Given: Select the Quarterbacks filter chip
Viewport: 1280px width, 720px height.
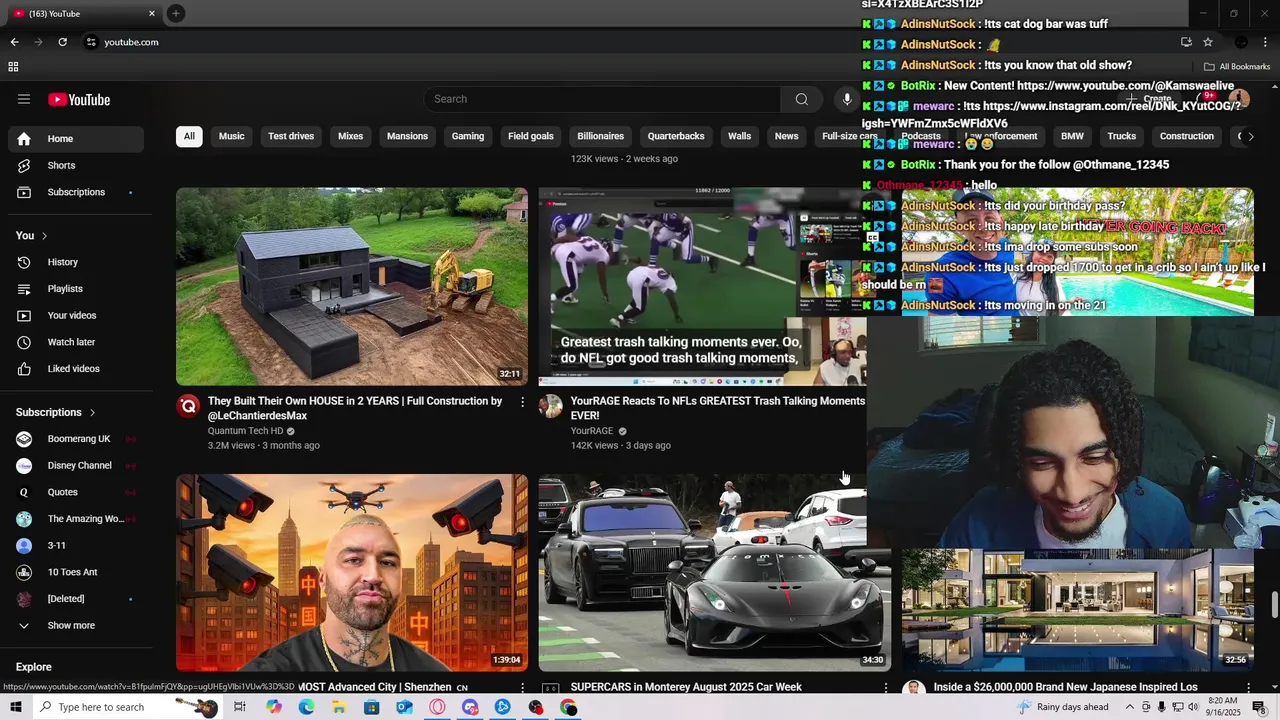Looking at the screenshot, I should (x=676, y=136).
